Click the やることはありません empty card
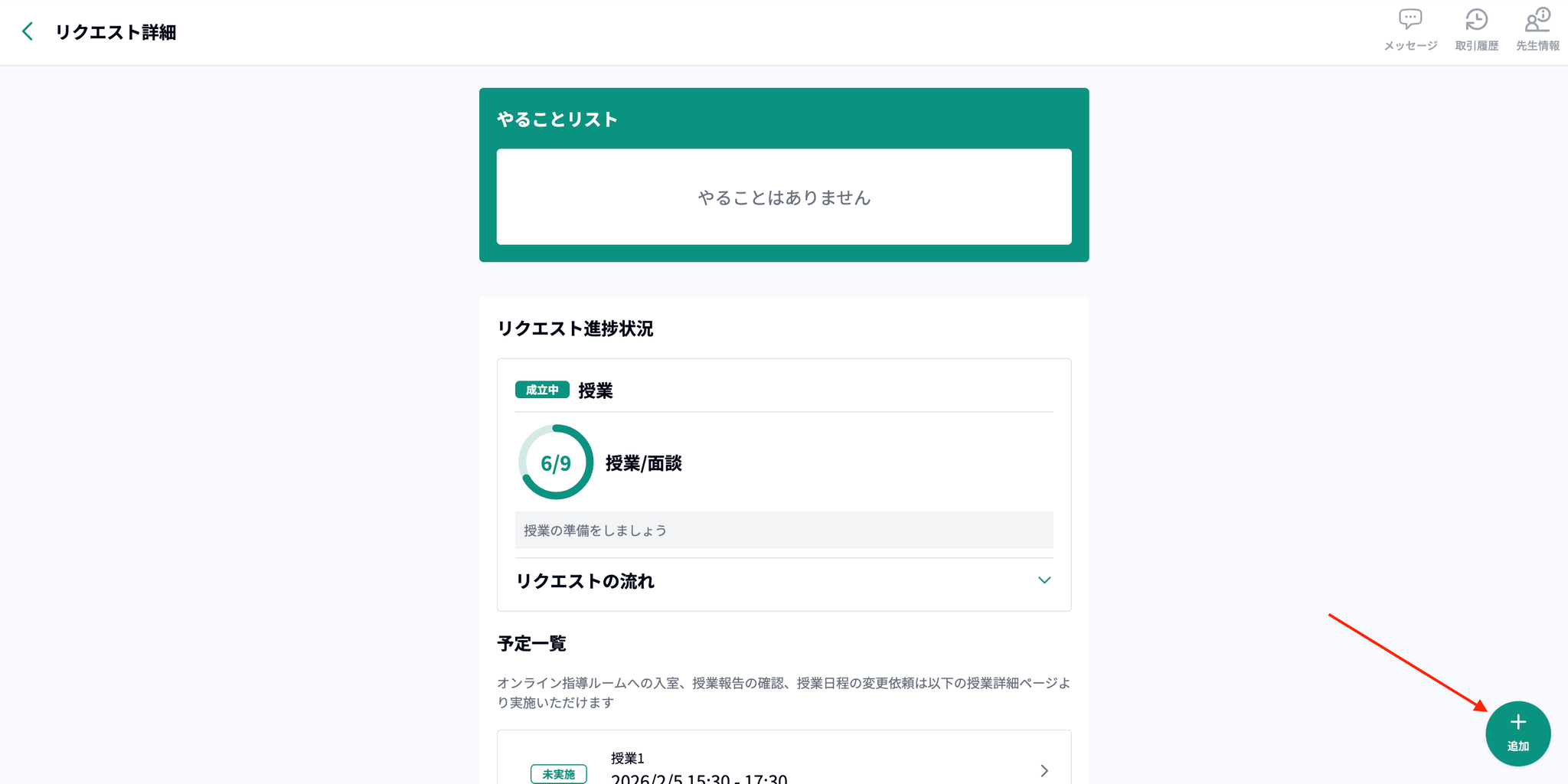This screenshot has width=1568, height=784. 784,198
